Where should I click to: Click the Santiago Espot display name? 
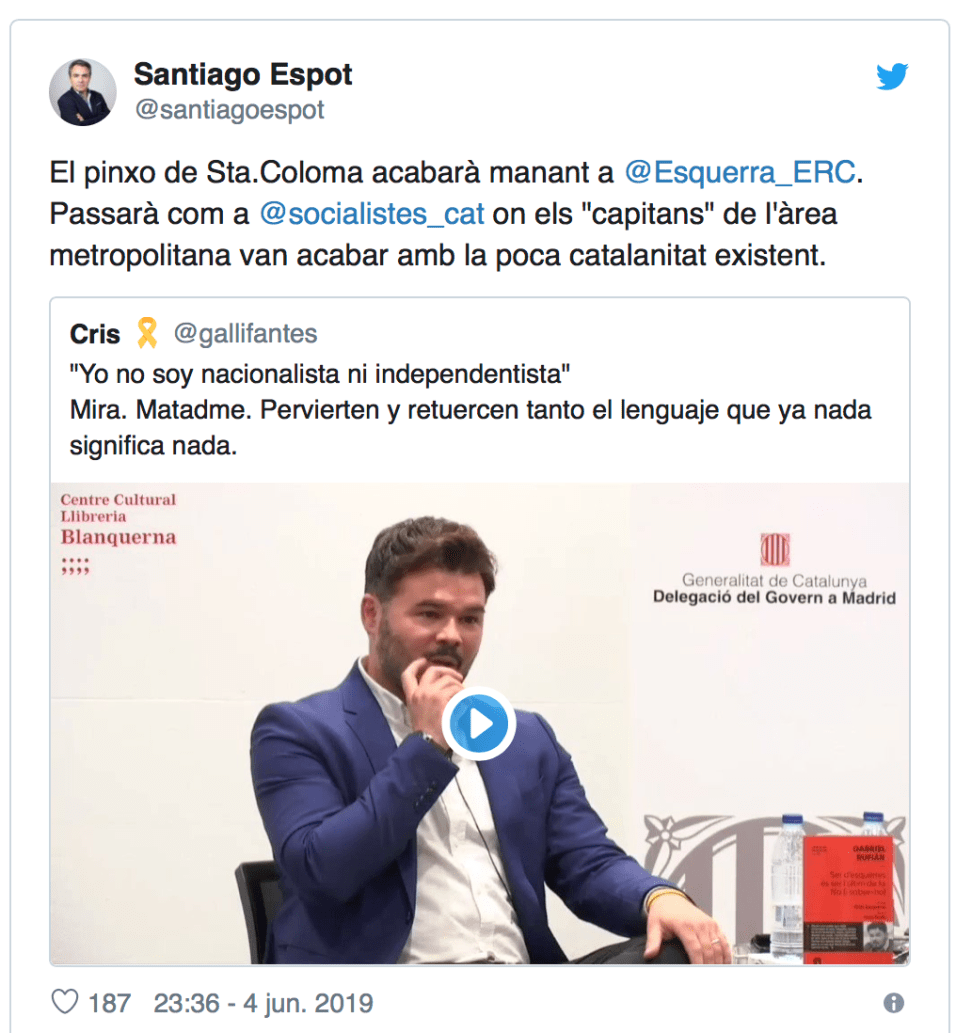click(243, 74)
